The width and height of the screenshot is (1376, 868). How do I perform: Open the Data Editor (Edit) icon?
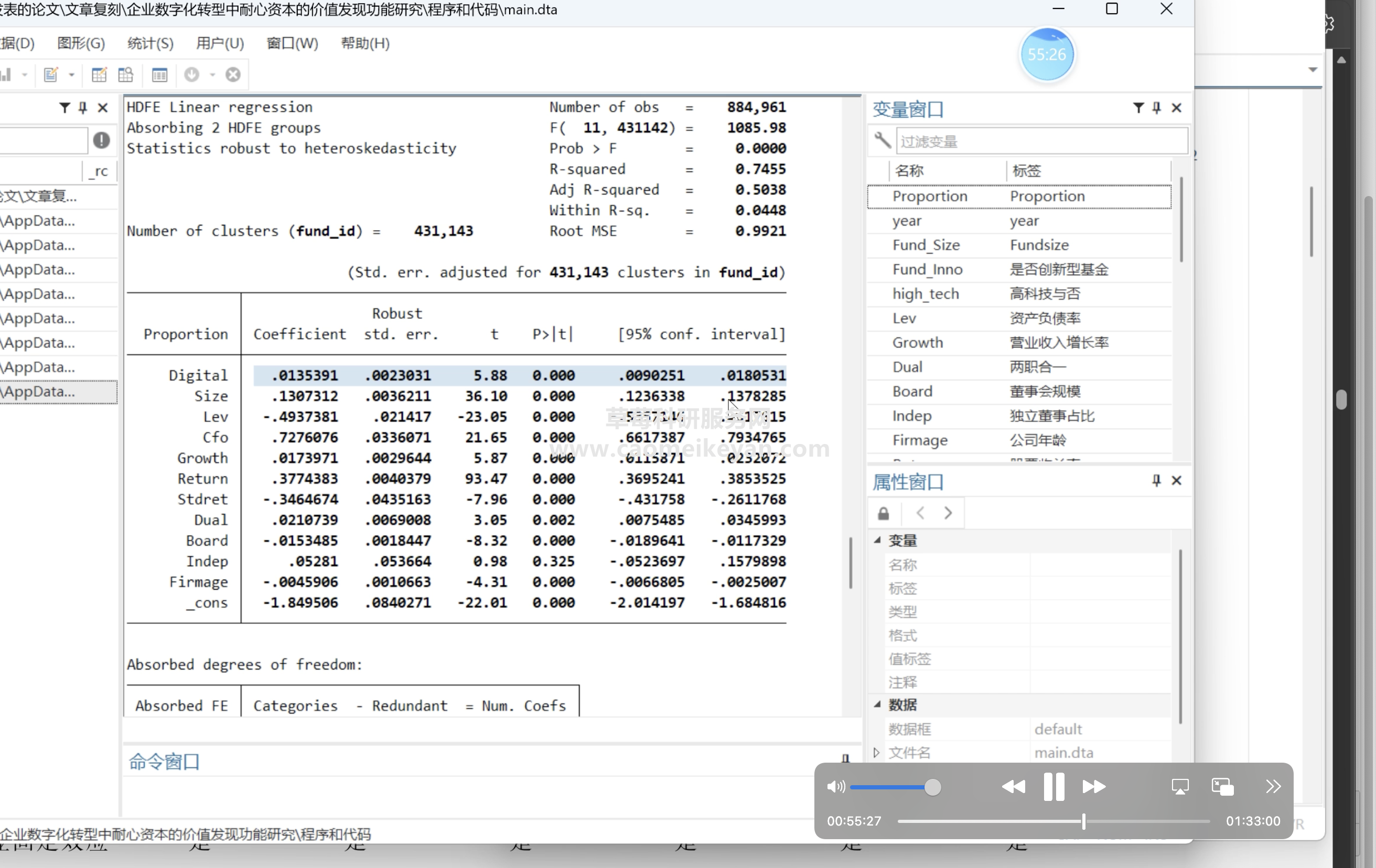(x=99, y=75)
